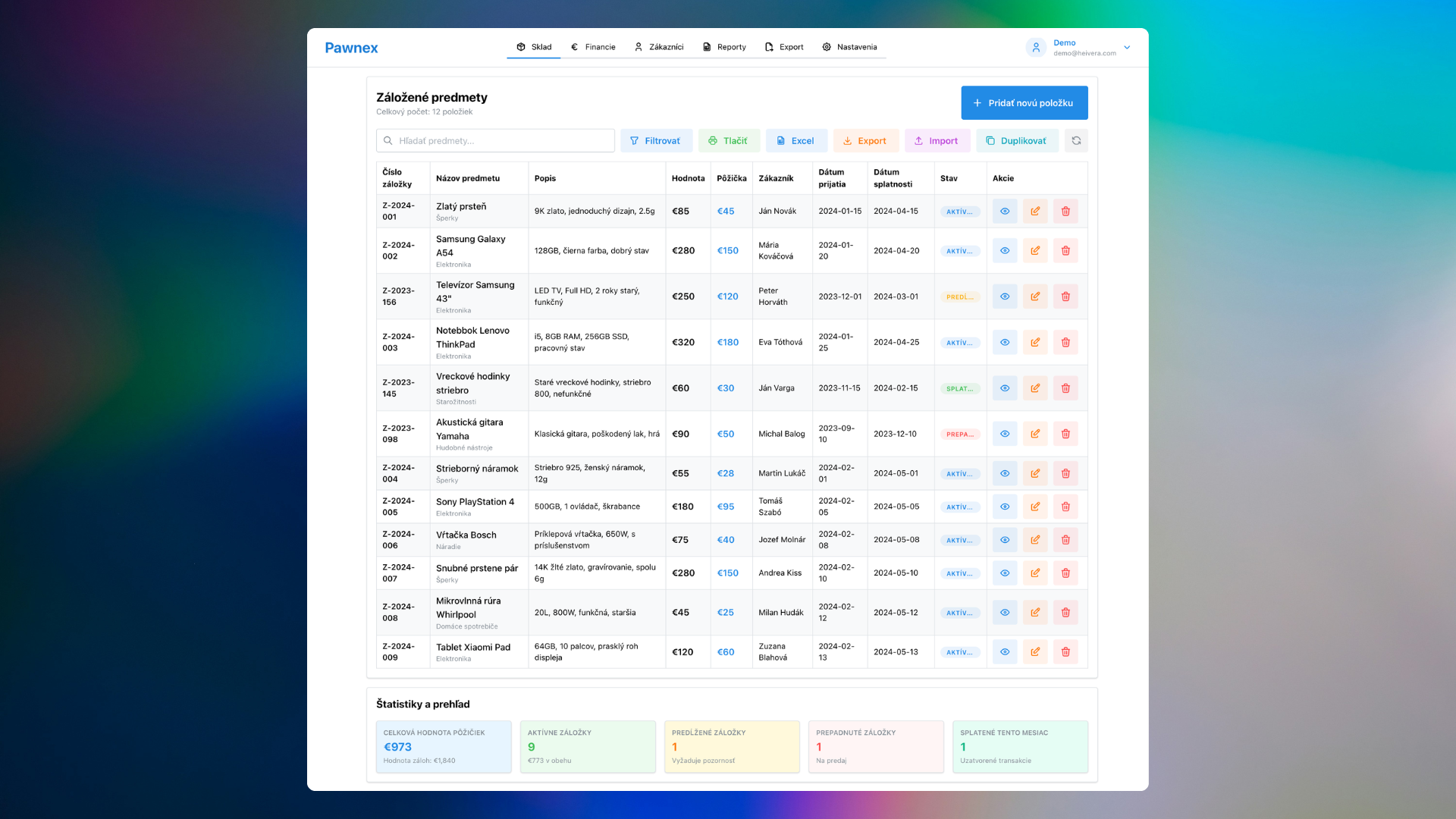The image size is (1456, 819).
Task: Open the Filtrovať filter options
Action: [656, 141]
